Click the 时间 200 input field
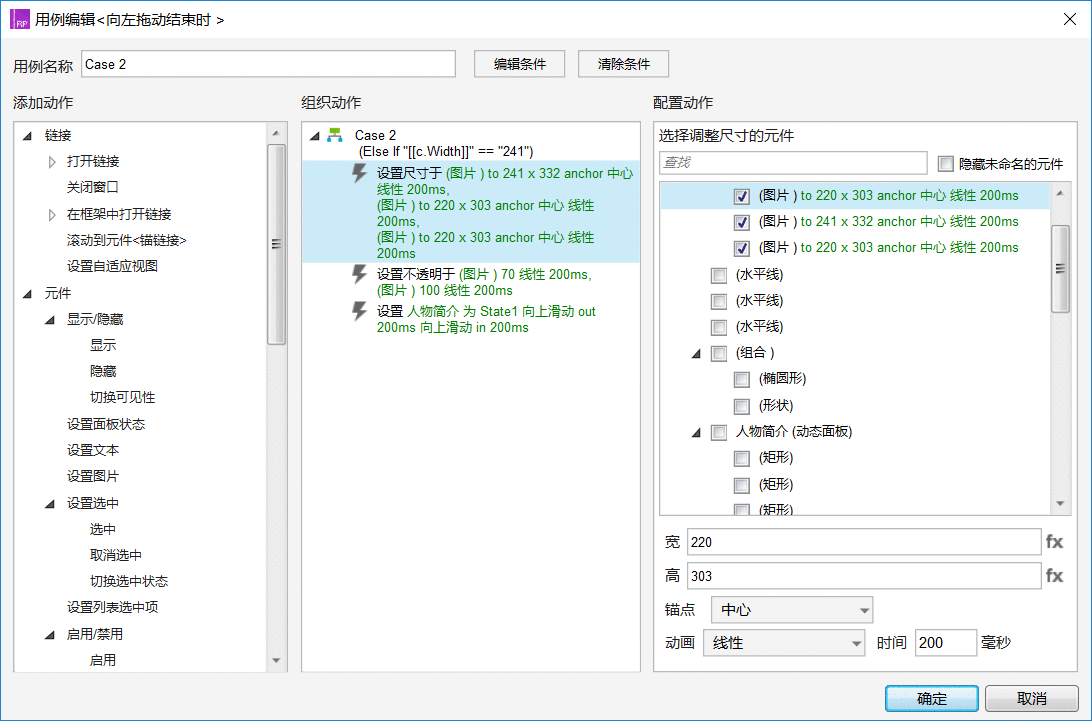The image size is (1092, 721). [x=945, y=643]
